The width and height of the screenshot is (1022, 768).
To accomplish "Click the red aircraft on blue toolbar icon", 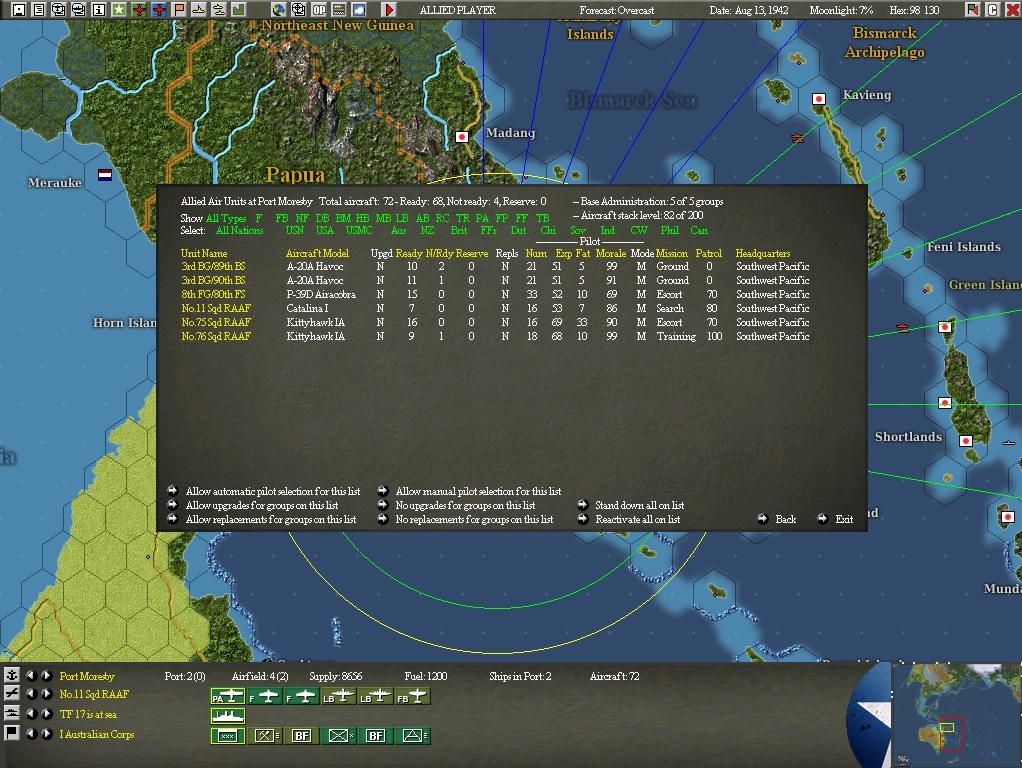I will tap(159, 10).
